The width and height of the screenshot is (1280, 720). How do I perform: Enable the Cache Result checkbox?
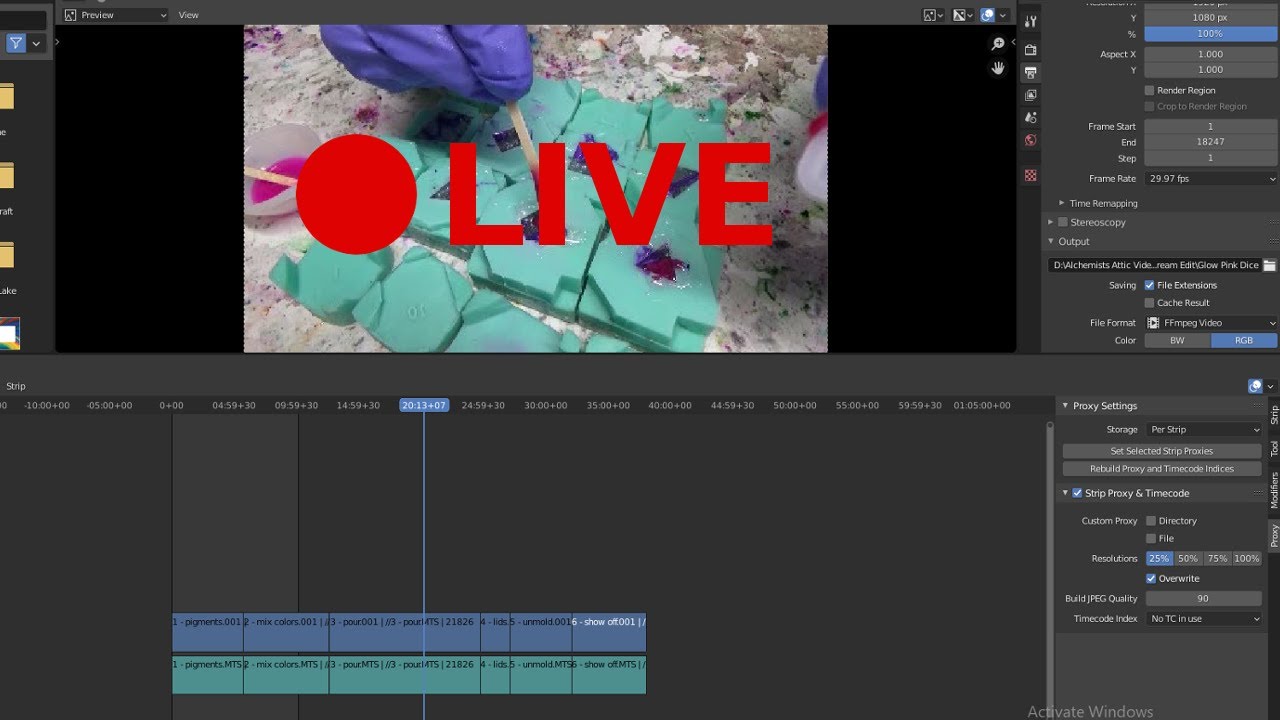(x=1150, y=302)
